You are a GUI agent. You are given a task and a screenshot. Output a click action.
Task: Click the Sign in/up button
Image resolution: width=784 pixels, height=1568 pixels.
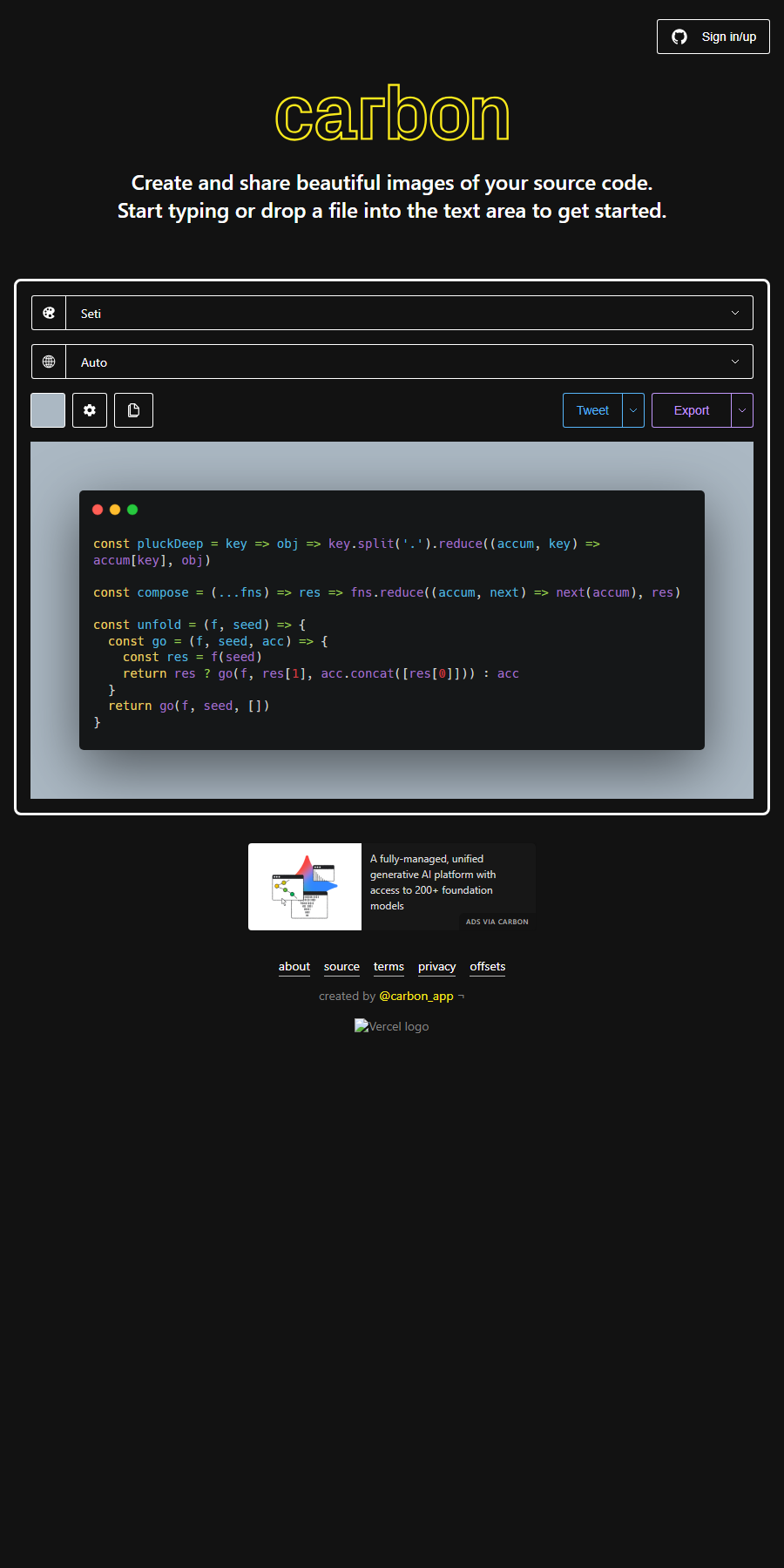(713, 37)
